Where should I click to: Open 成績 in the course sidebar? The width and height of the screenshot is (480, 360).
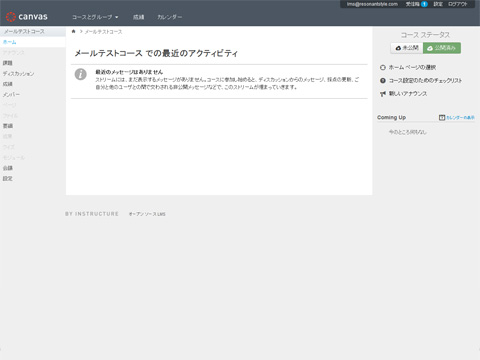point(8,84)
